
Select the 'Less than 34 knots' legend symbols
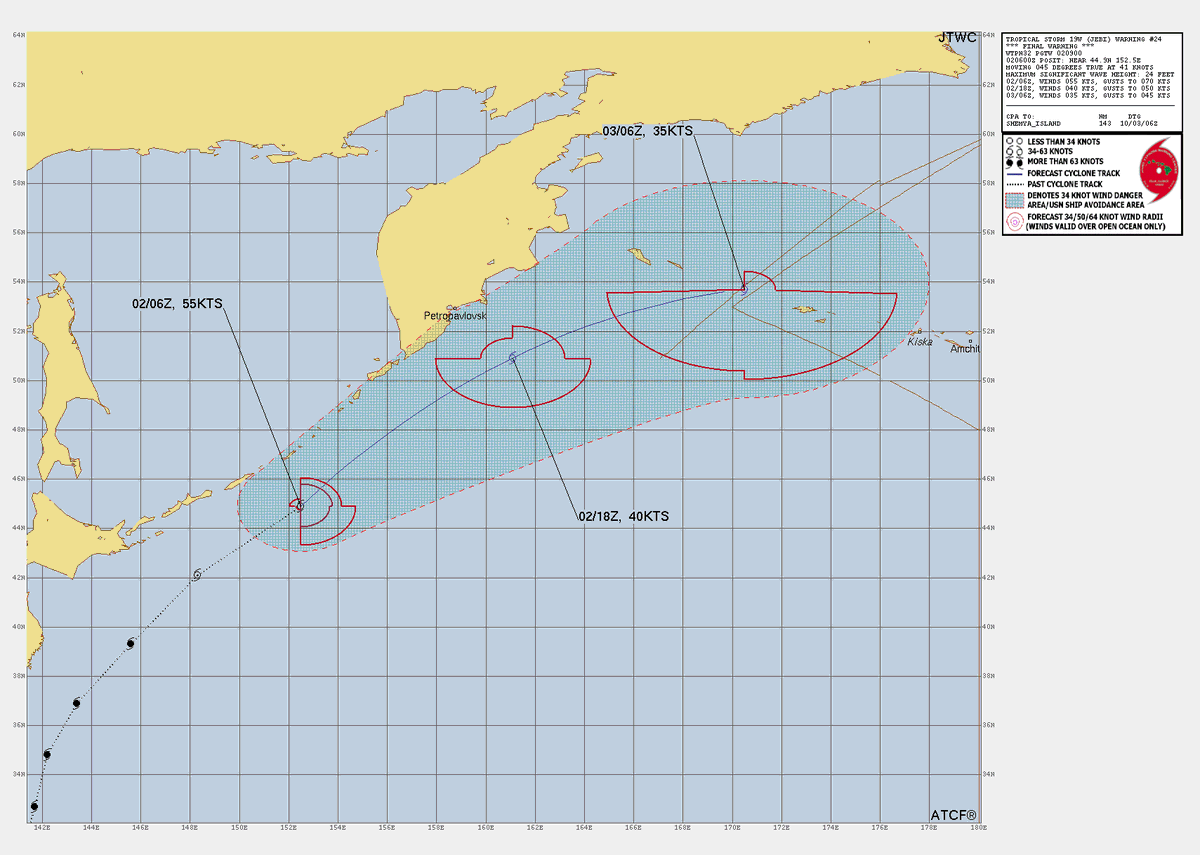point(1014,141)
